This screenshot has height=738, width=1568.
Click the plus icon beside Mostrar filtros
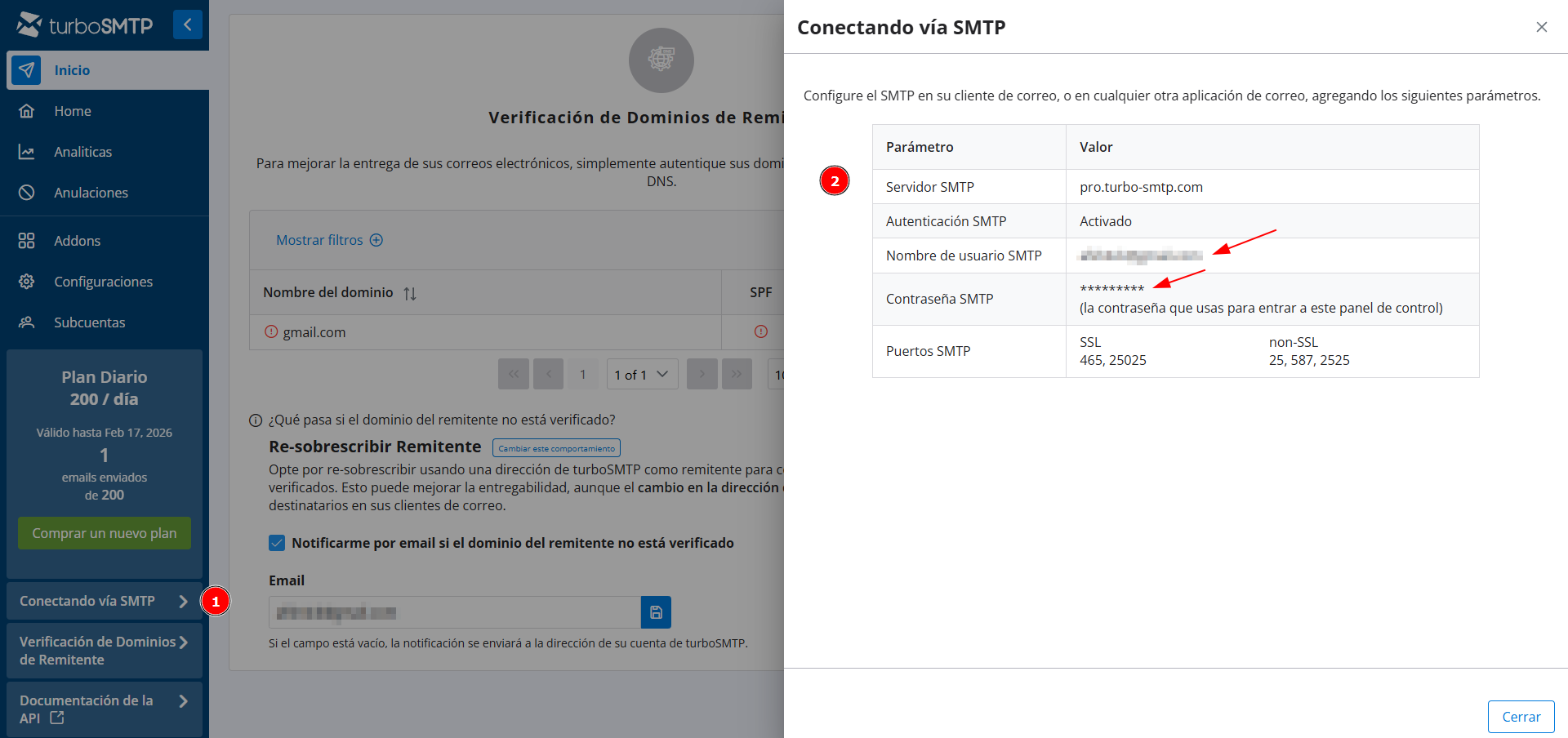(376, 240)
